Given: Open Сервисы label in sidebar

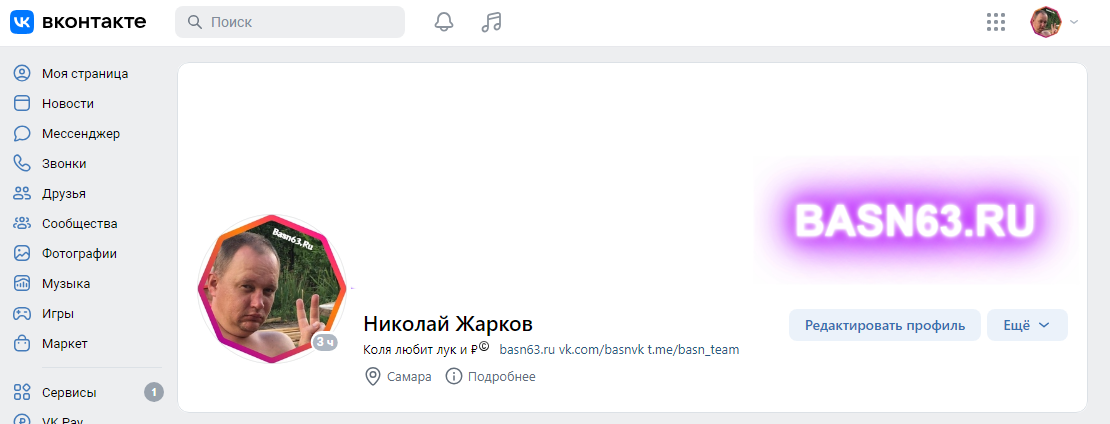Looking at the screenshot, I should (x=69, y=392).
